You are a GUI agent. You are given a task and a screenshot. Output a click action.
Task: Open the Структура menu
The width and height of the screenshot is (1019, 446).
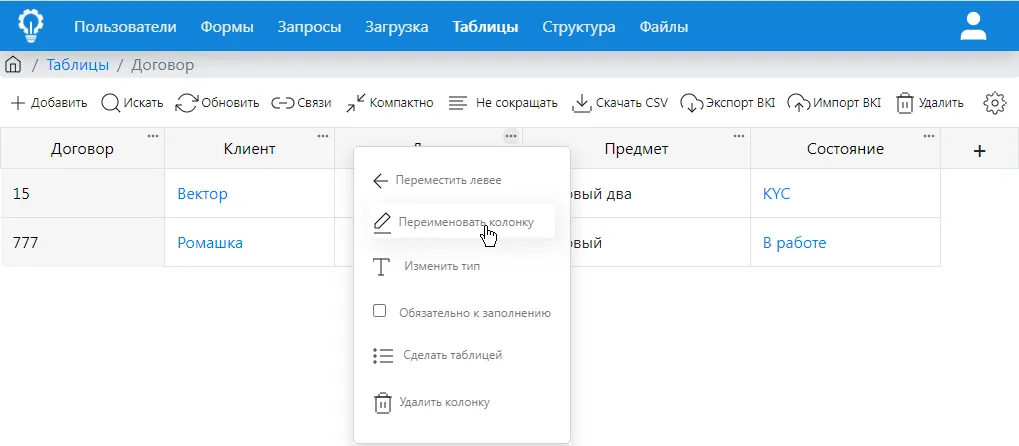(x=579, y=27)
